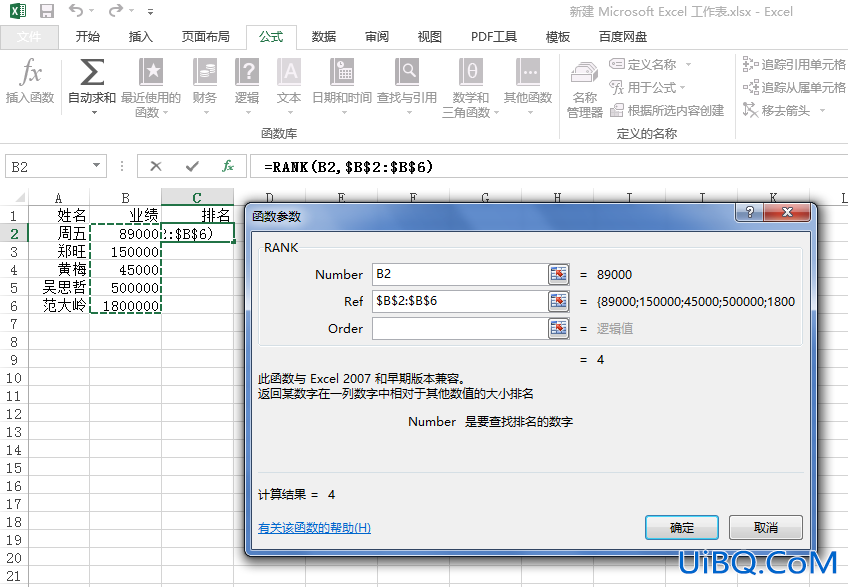Screen dimensions: 848x587
Task: Switch to the PDF工具 tab
Action: point(494,37)
